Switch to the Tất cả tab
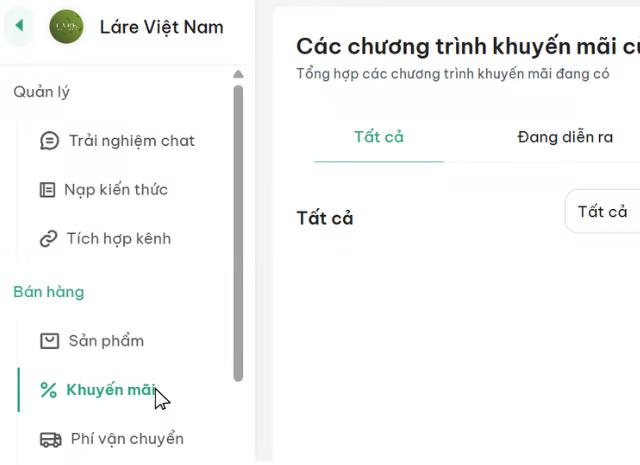 379,137
